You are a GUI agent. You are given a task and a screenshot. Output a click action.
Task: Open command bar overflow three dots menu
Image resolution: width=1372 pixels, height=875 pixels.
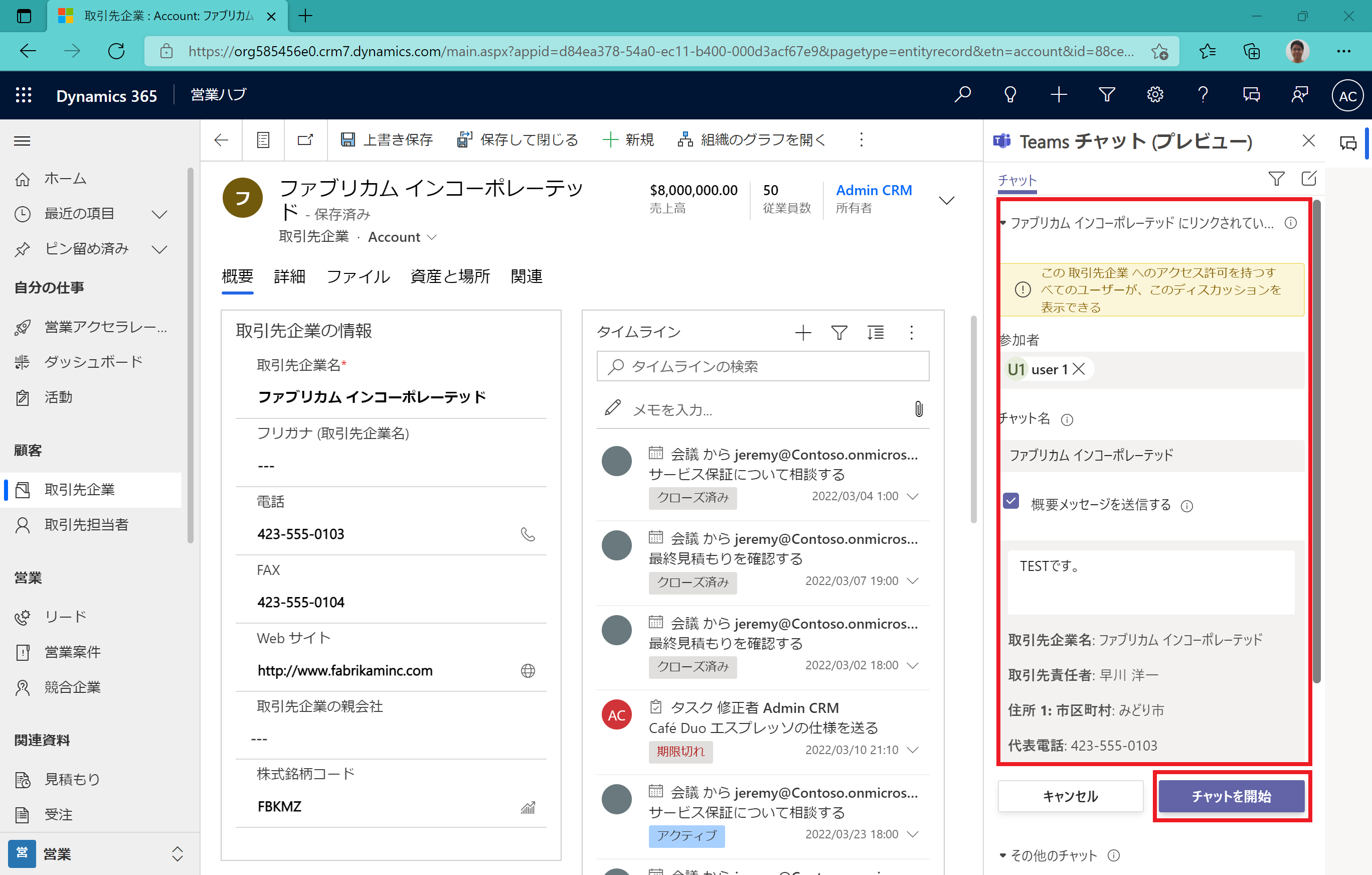(861, 140)
